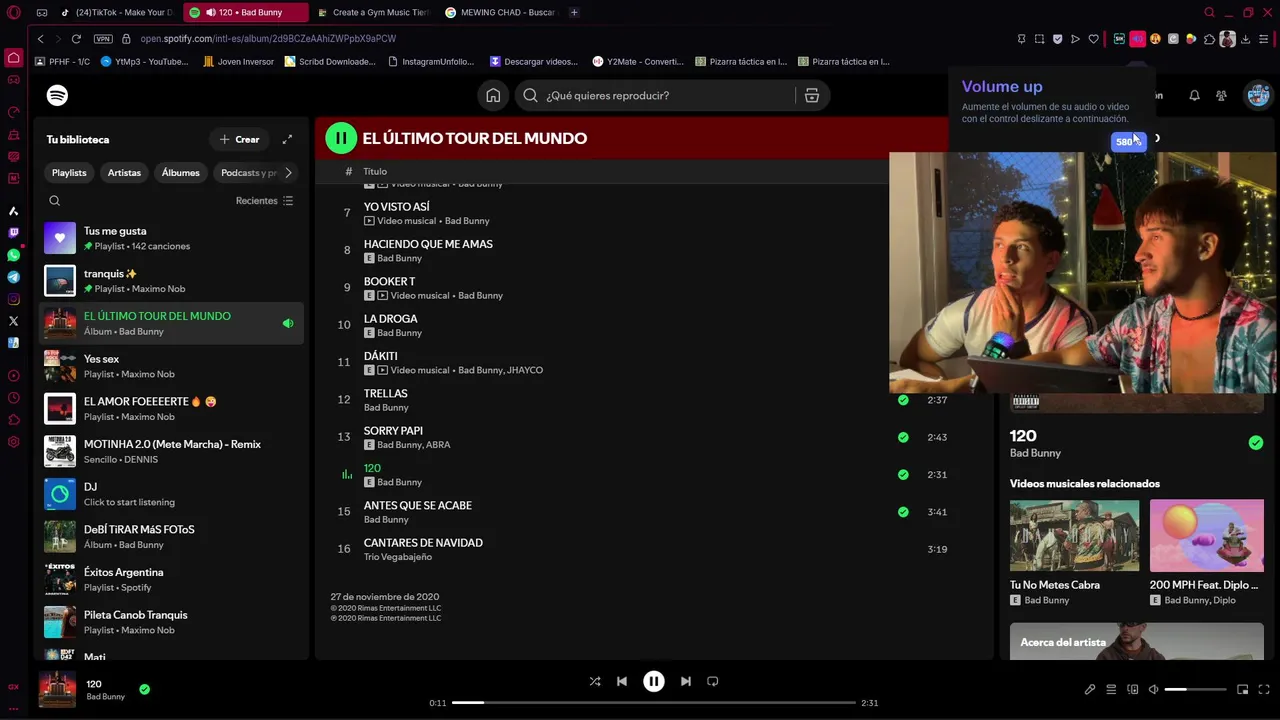Toggle saved check in now playing panel
The image size is (1280, 720).
click(1256, 443)
